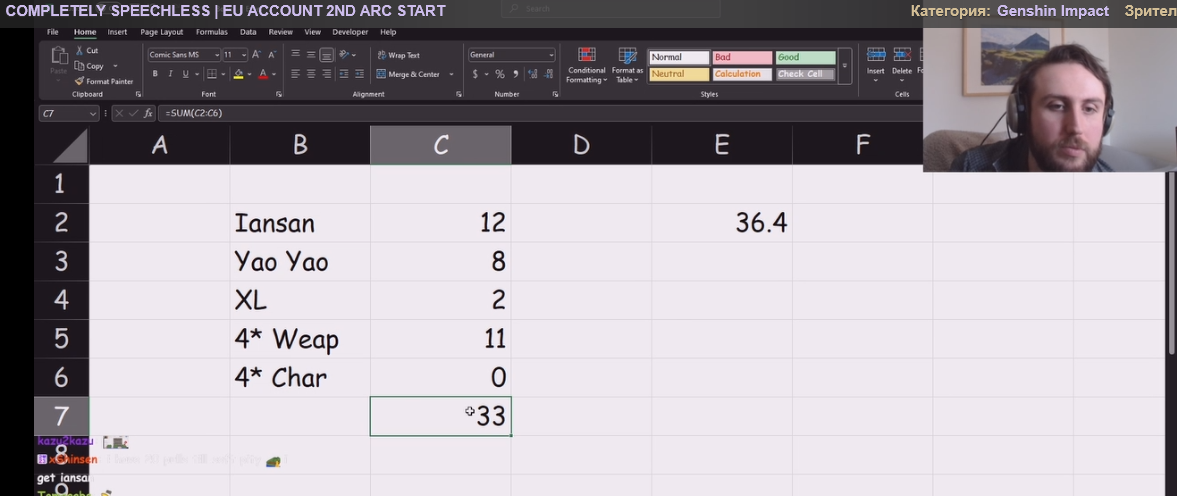Switch to the Insert tab
This screenshot has height=496, width=1177.
tap(117, 32)
